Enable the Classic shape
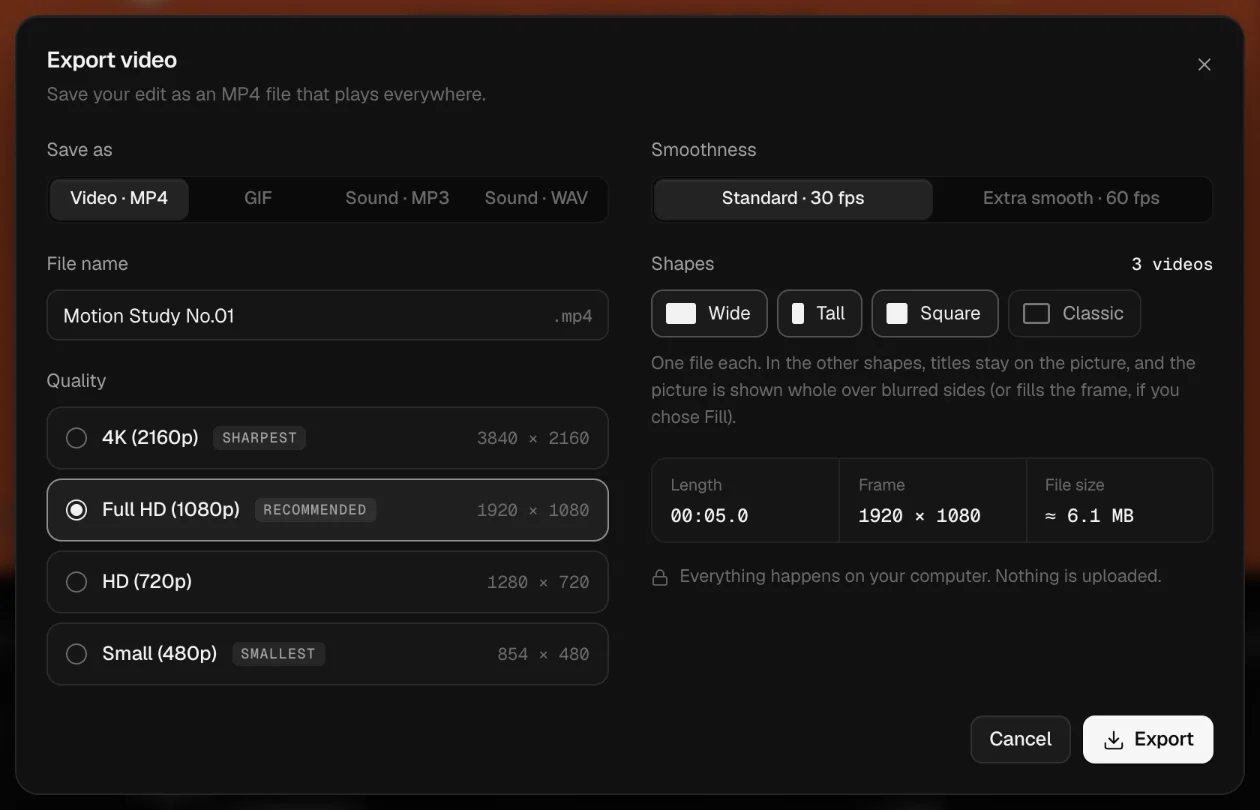Image resolution: width=1260 pixels, height=810 pixels. 1074,313
